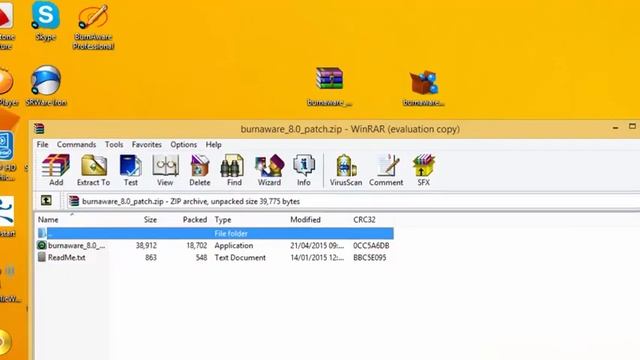The image size is (640, 360).
Task: Click the 18,702 packed value
Action: [197, 245]
